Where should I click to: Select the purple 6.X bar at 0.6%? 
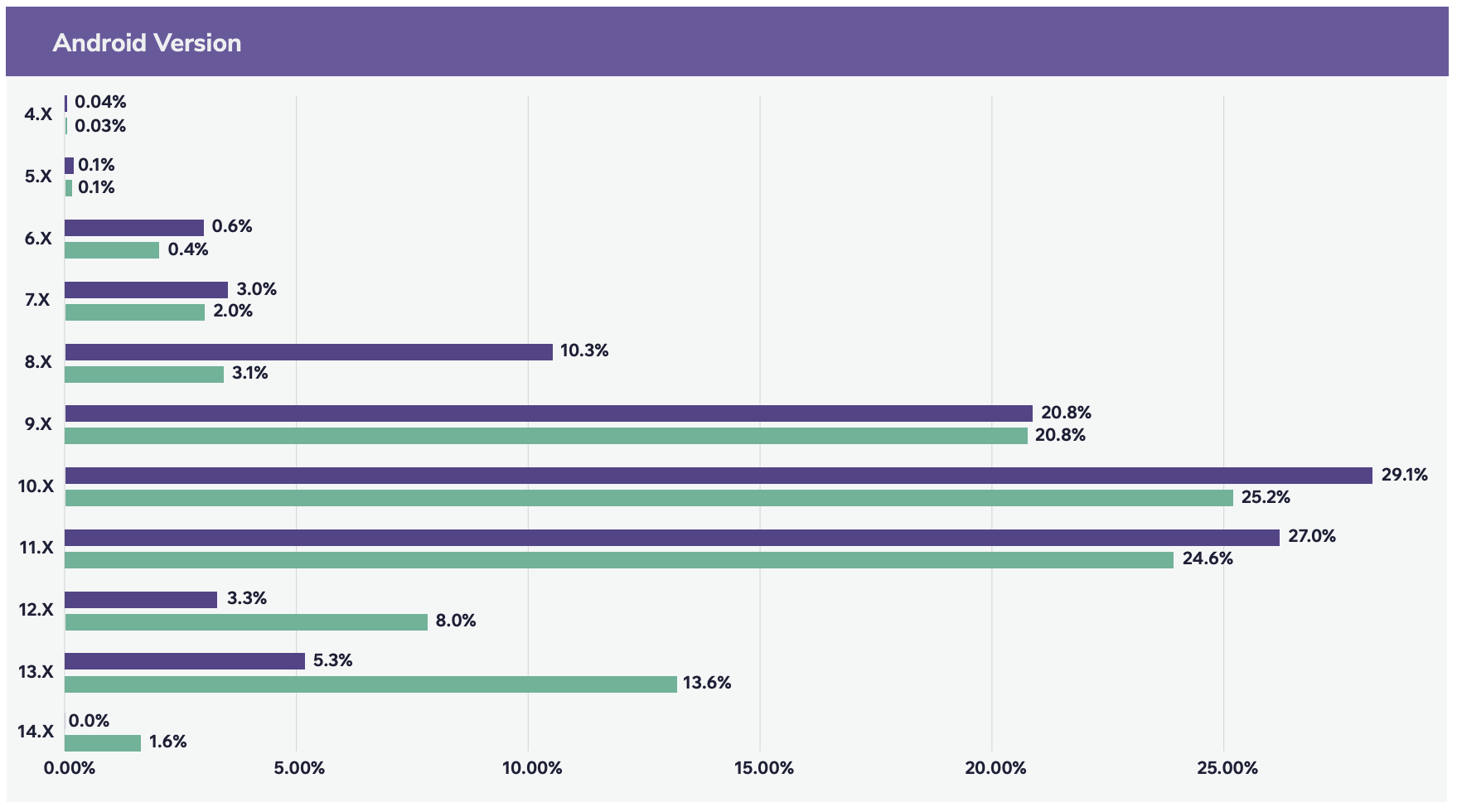[134, 228]
